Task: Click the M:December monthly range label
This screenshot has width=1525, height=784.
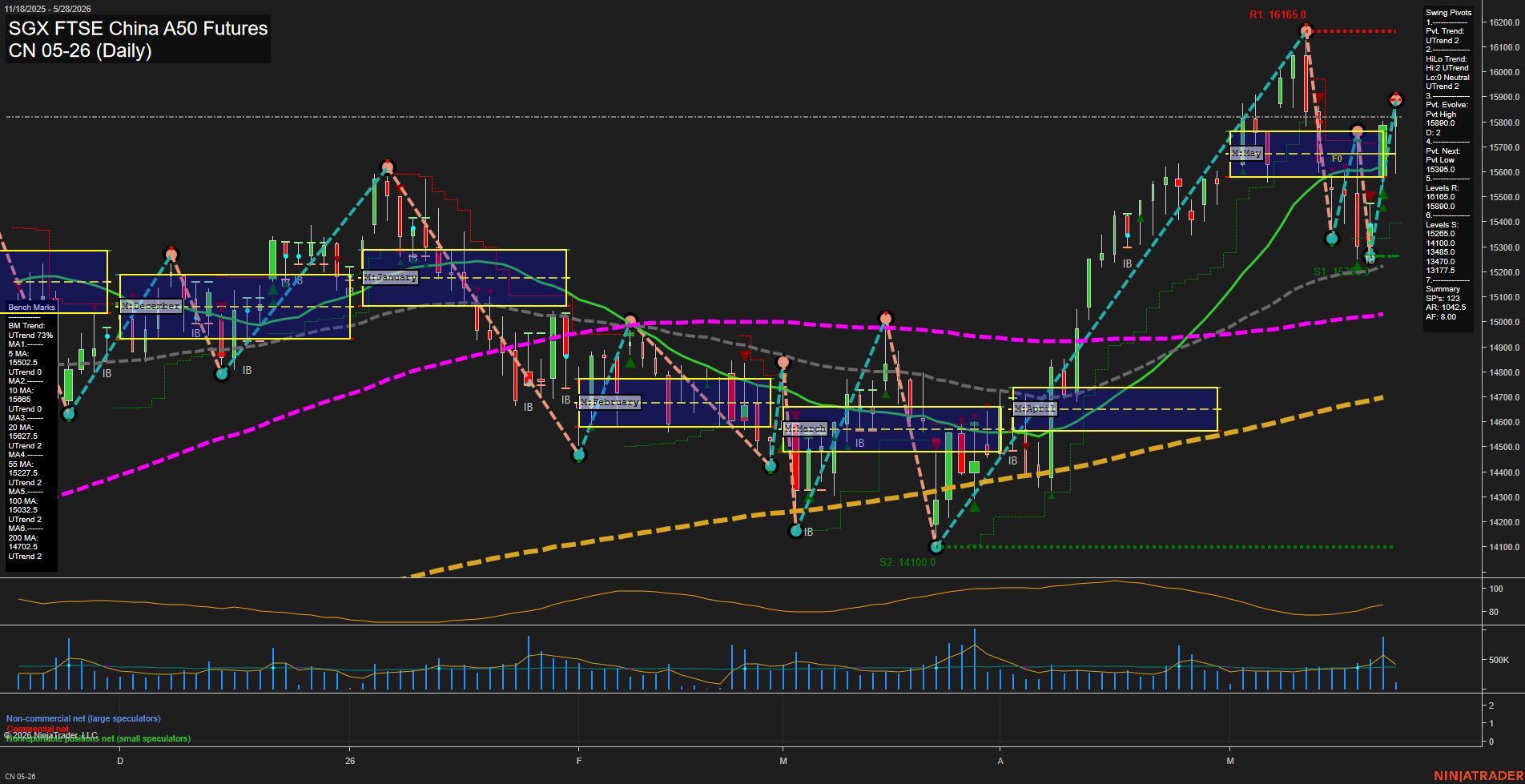Action: [151, 306]
